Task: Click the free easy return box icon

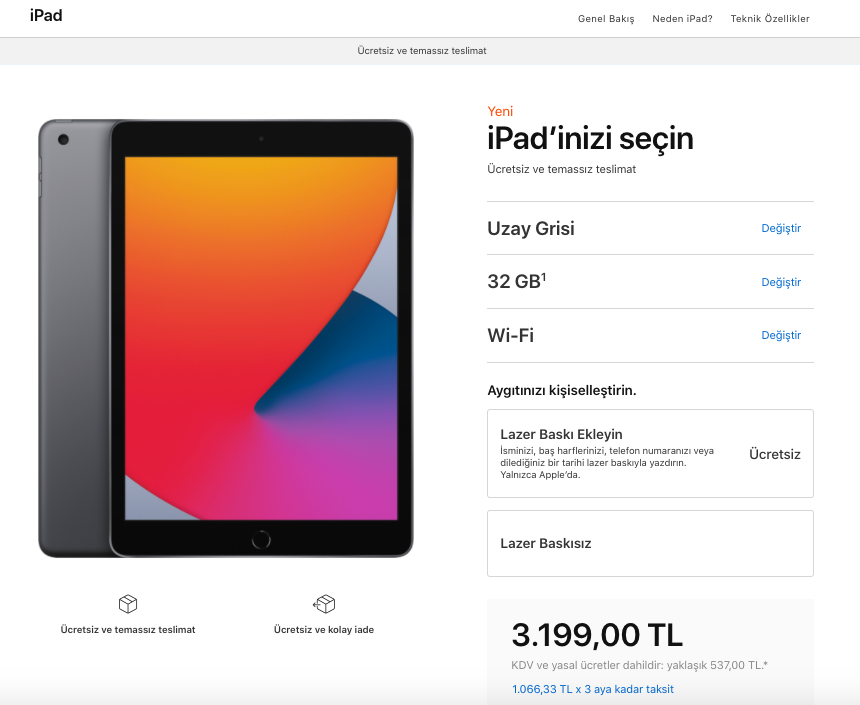Action: [x=324, y=604]
